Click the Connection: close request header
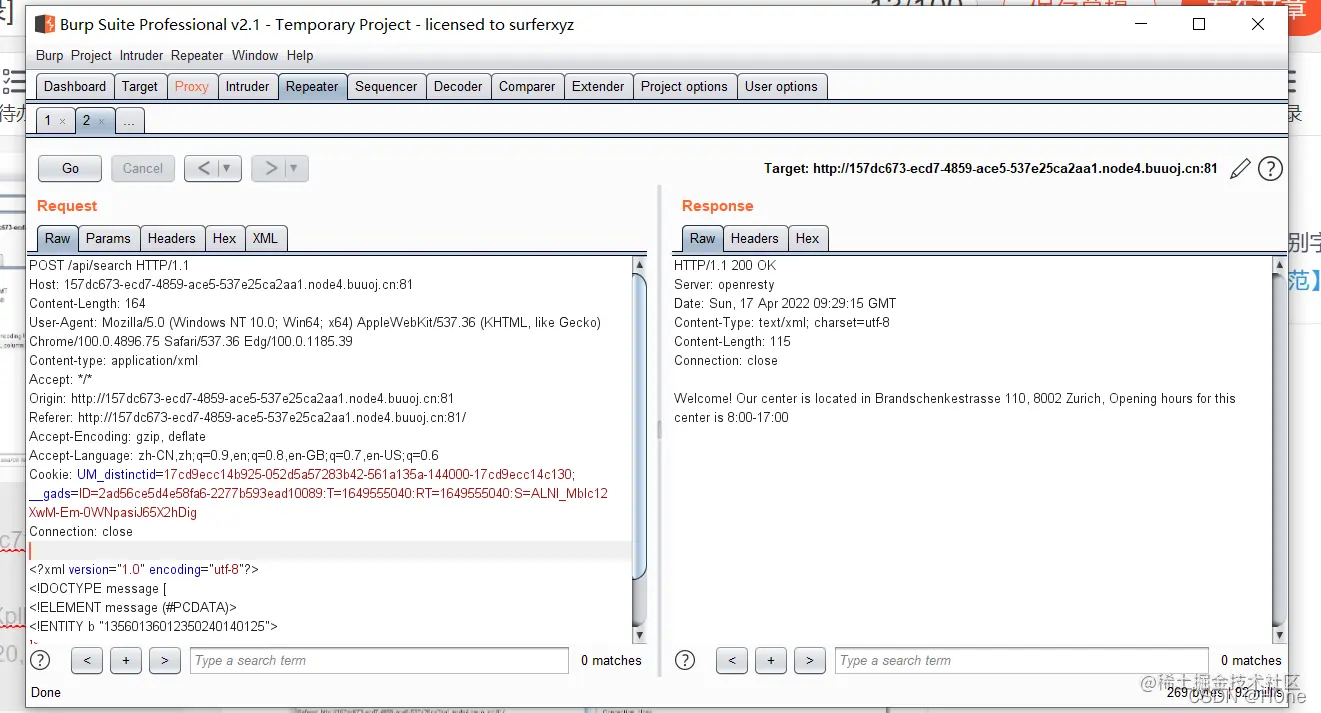 point(81,532)
